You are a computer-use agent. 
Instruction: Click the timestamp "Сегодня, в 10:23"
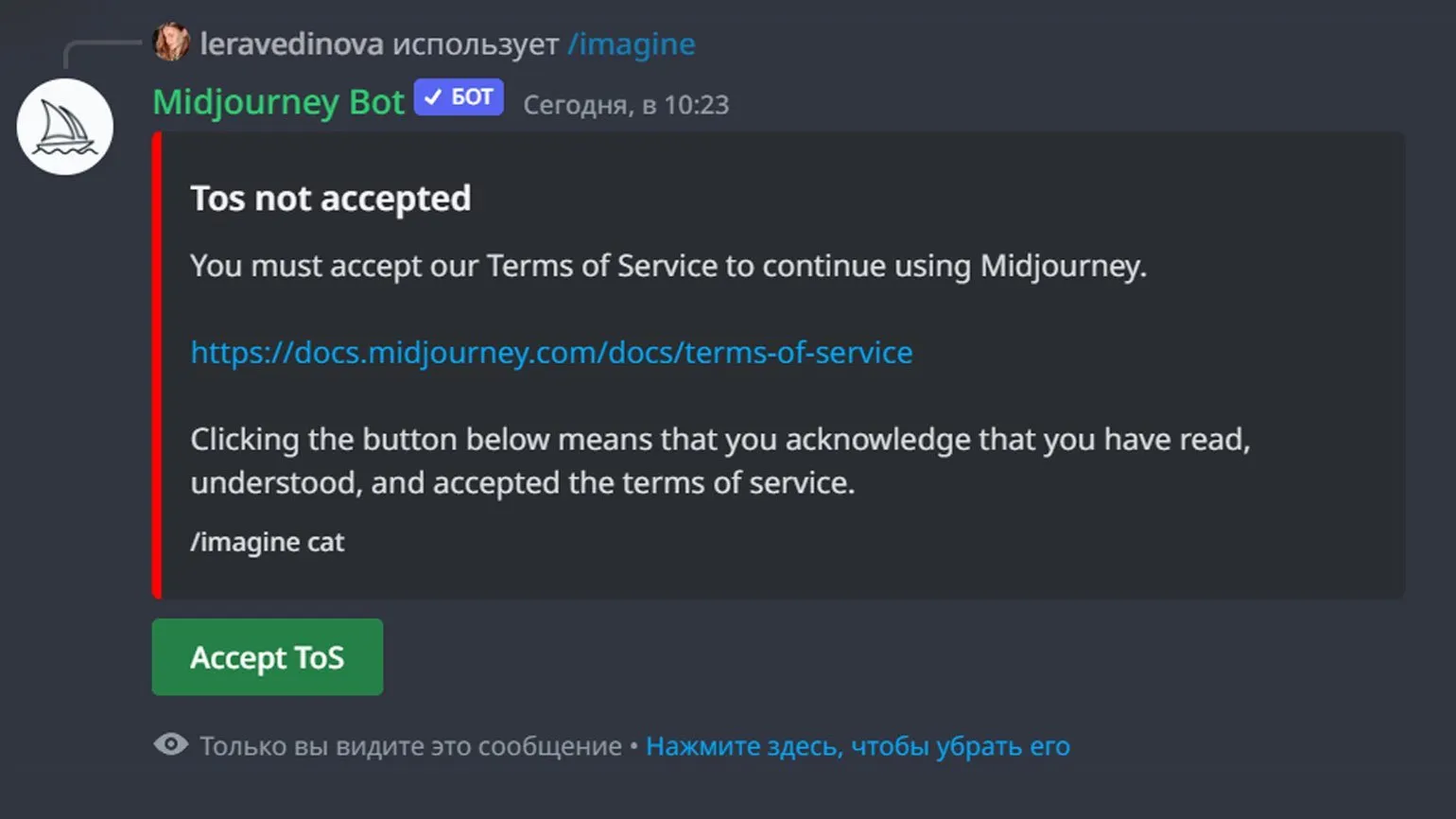pos(626,105)
